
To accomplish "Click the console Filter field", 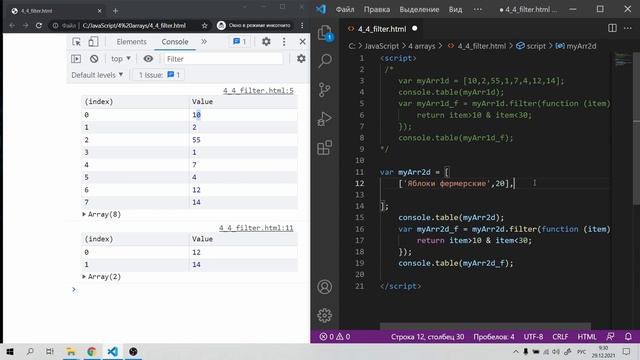I will 223,59.
